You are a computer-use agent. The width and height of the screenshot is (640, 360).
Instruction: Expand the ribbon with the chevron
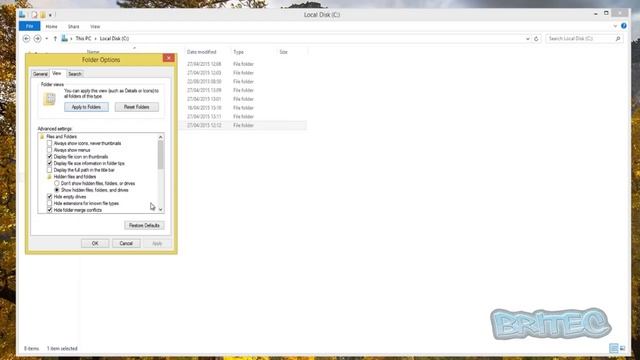pos(615,26)
